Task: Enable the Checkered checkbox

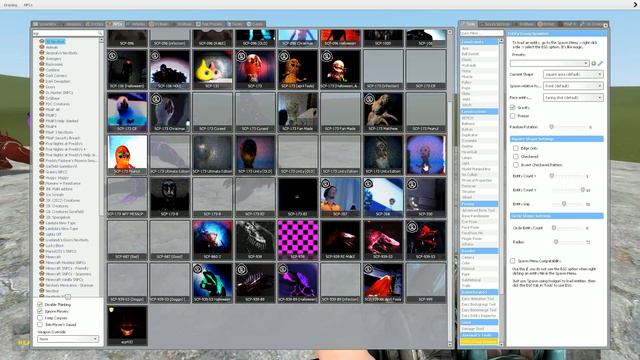Action: click(x=516, y=156)
